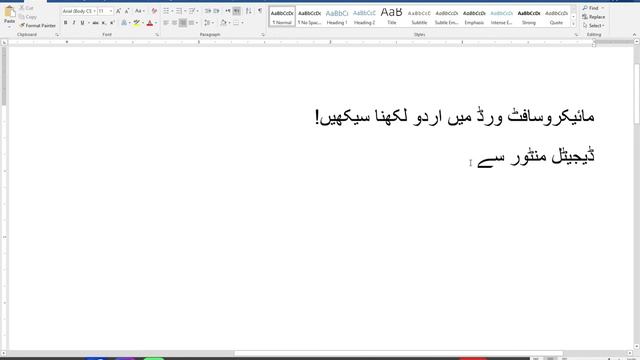Insert a bulleted list
The width and height of the screenshot is (640, 360).
click(166, 11)
